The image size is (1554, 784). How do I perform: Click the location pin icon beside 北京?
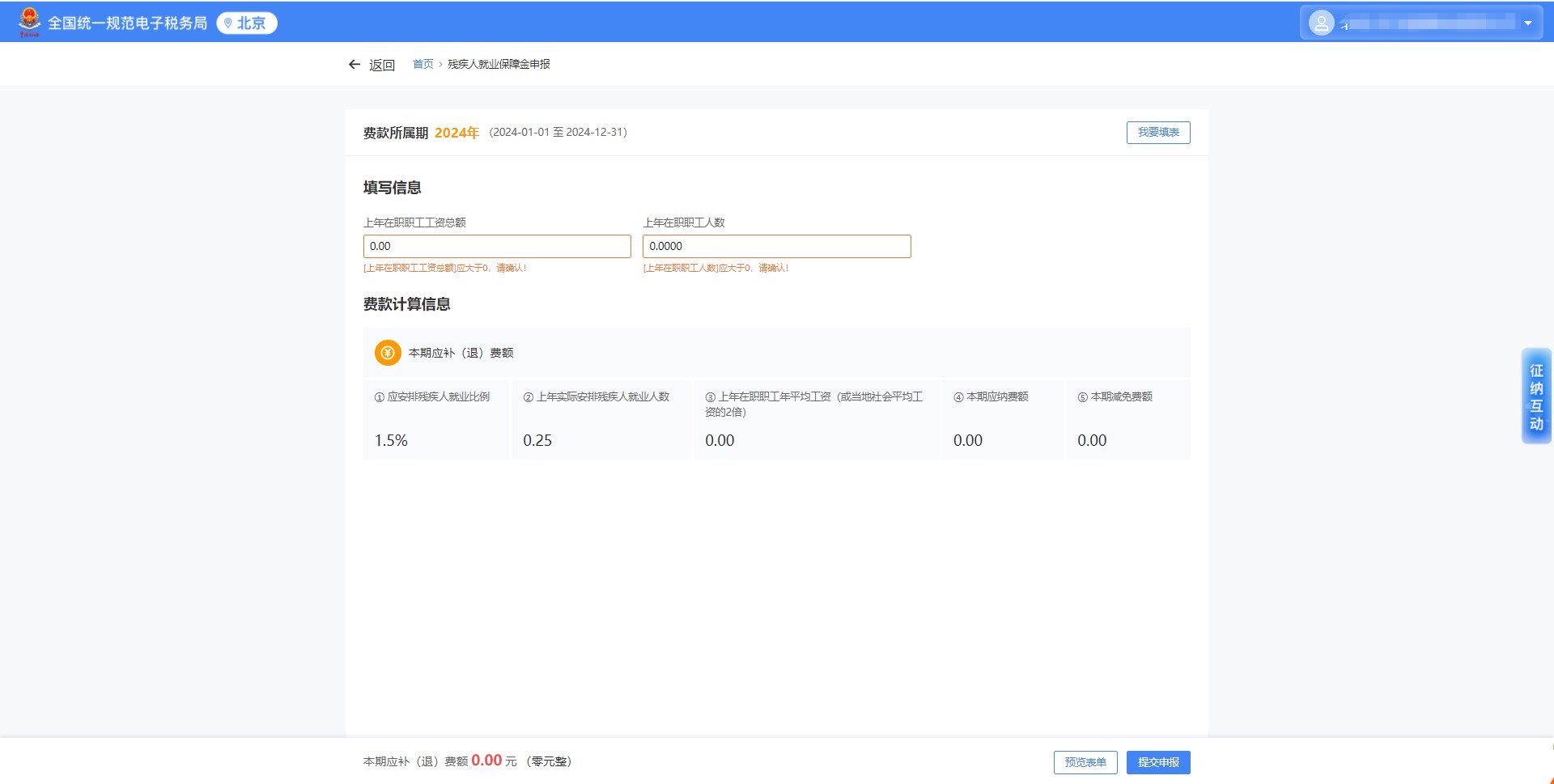click(x=228, y=23)
